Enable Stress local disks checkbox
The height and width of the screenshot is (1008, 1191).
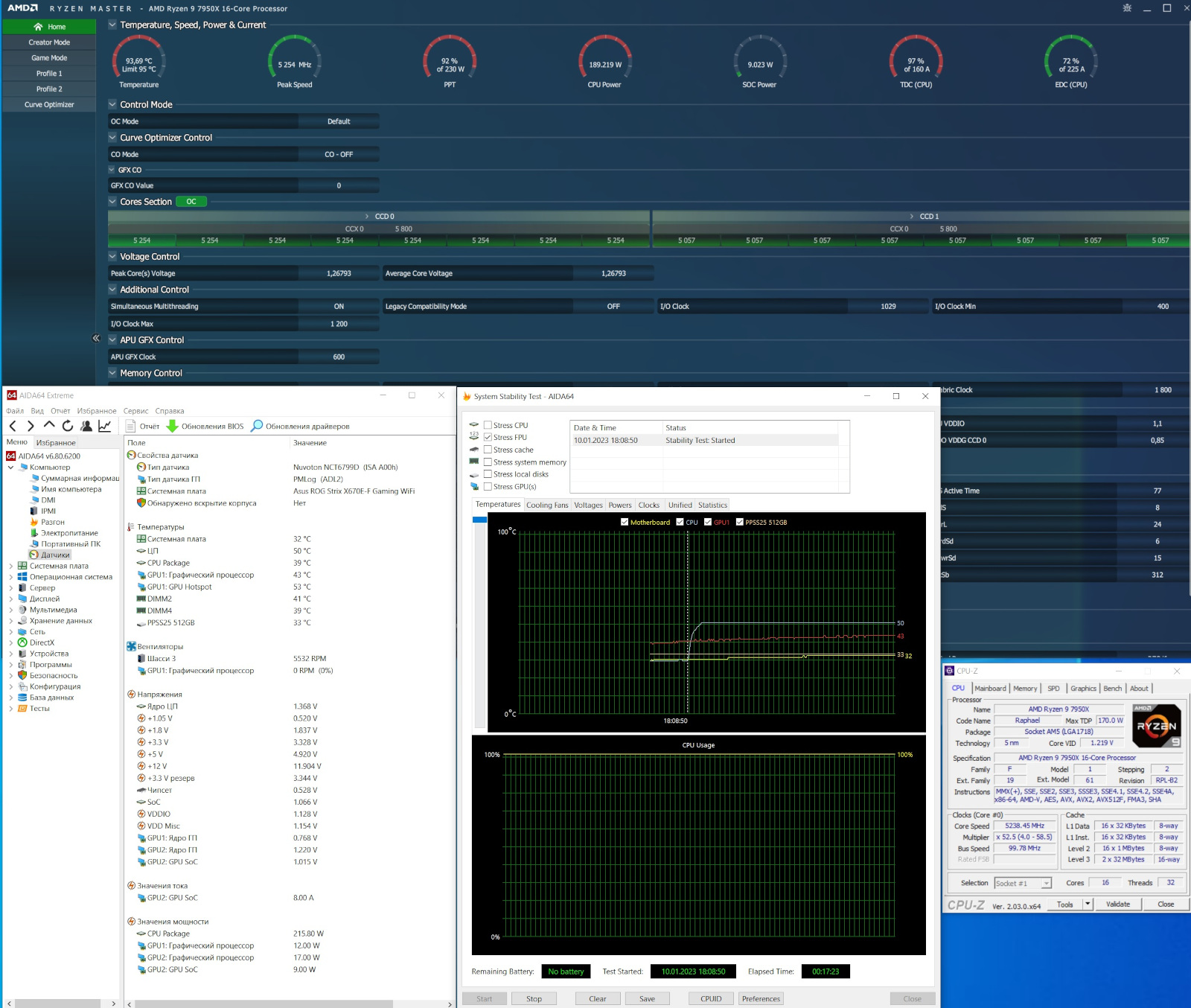click(488, 474)
